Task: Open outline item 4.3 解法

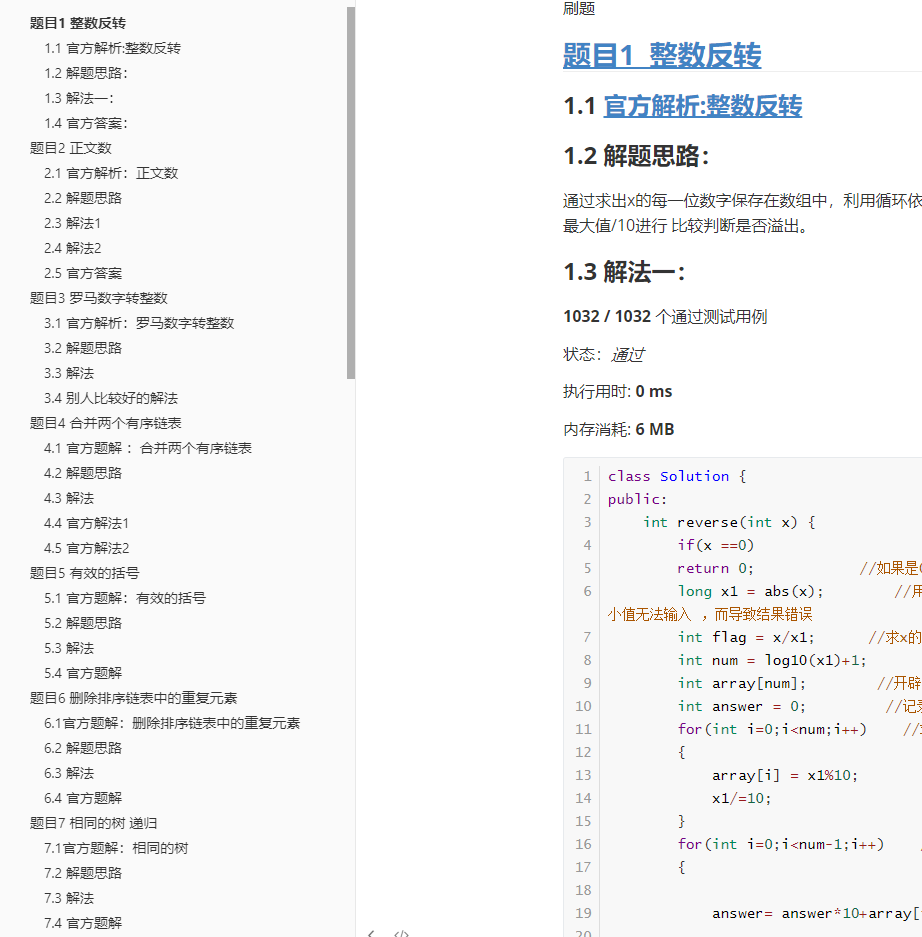Action: (x=69, y=499)
